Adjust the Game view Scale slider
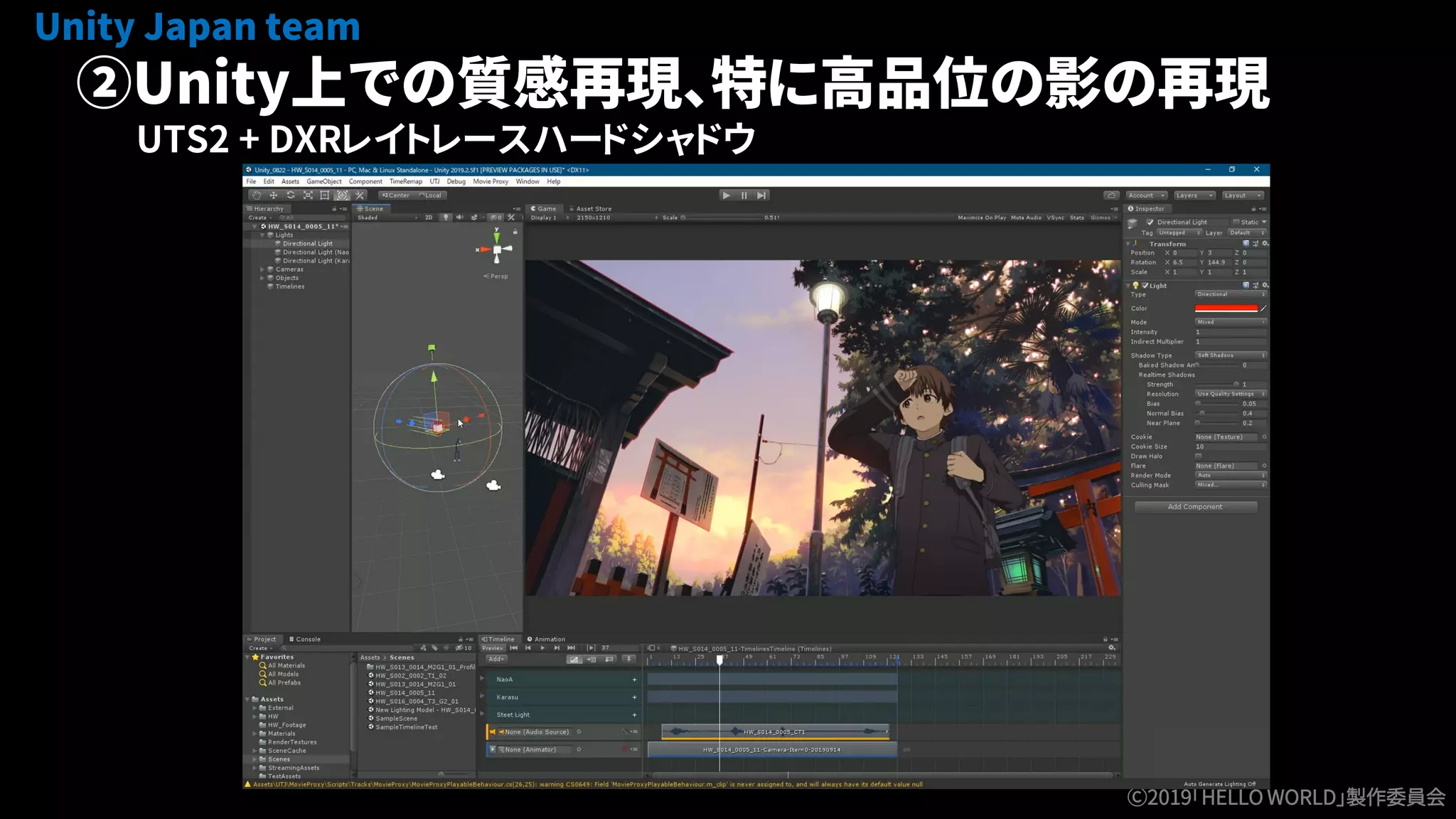This screenshot has height=819, width=1456. click(722, 218)
